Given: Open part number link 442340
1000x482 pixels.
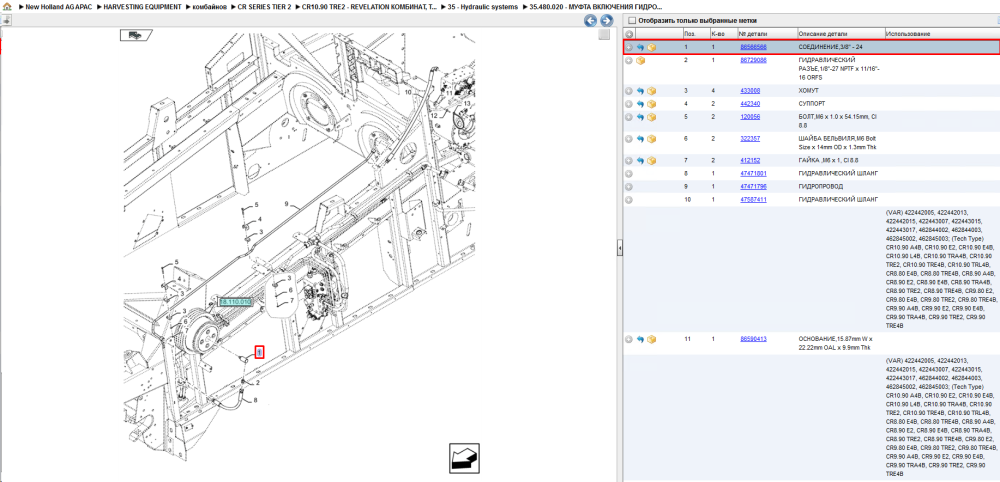Looking at the screenshot, I should (x=750, y=104).
